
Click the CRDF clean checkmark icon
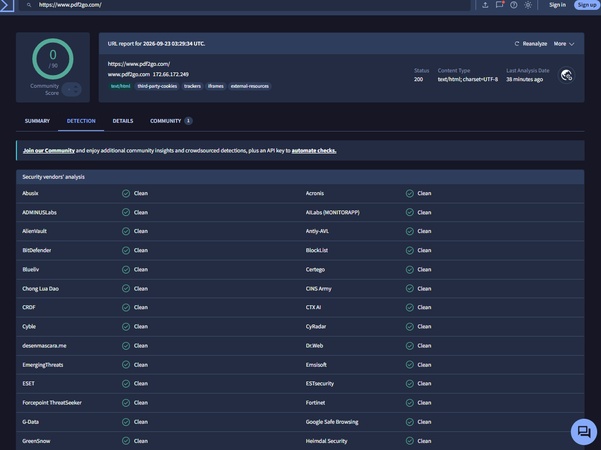point(126,307)
